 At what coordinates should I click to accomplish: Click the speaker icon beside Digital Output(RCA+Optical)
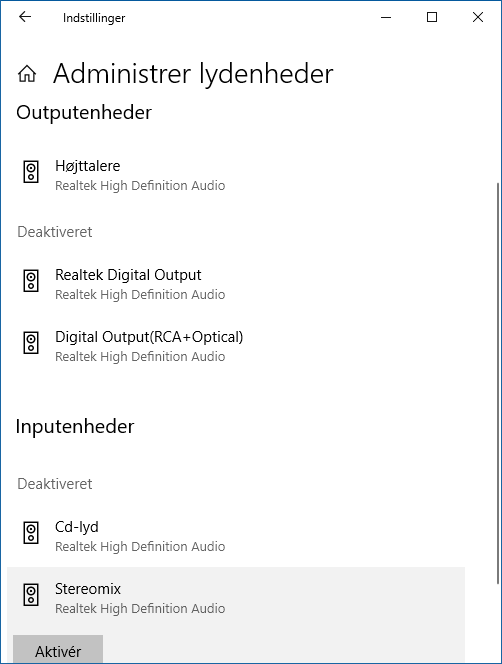(31, 343)
